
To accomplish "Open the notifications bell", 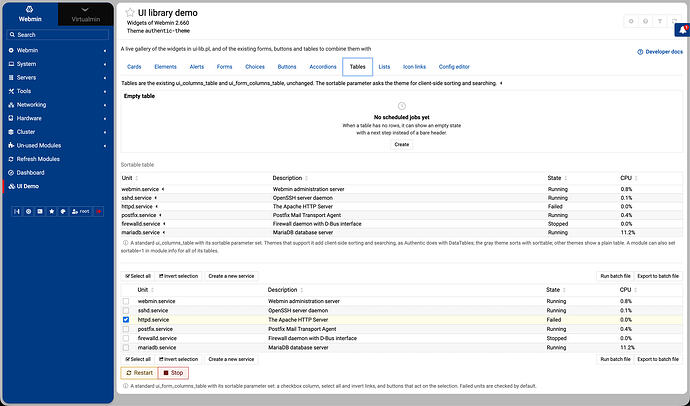I will click(683, 30).
